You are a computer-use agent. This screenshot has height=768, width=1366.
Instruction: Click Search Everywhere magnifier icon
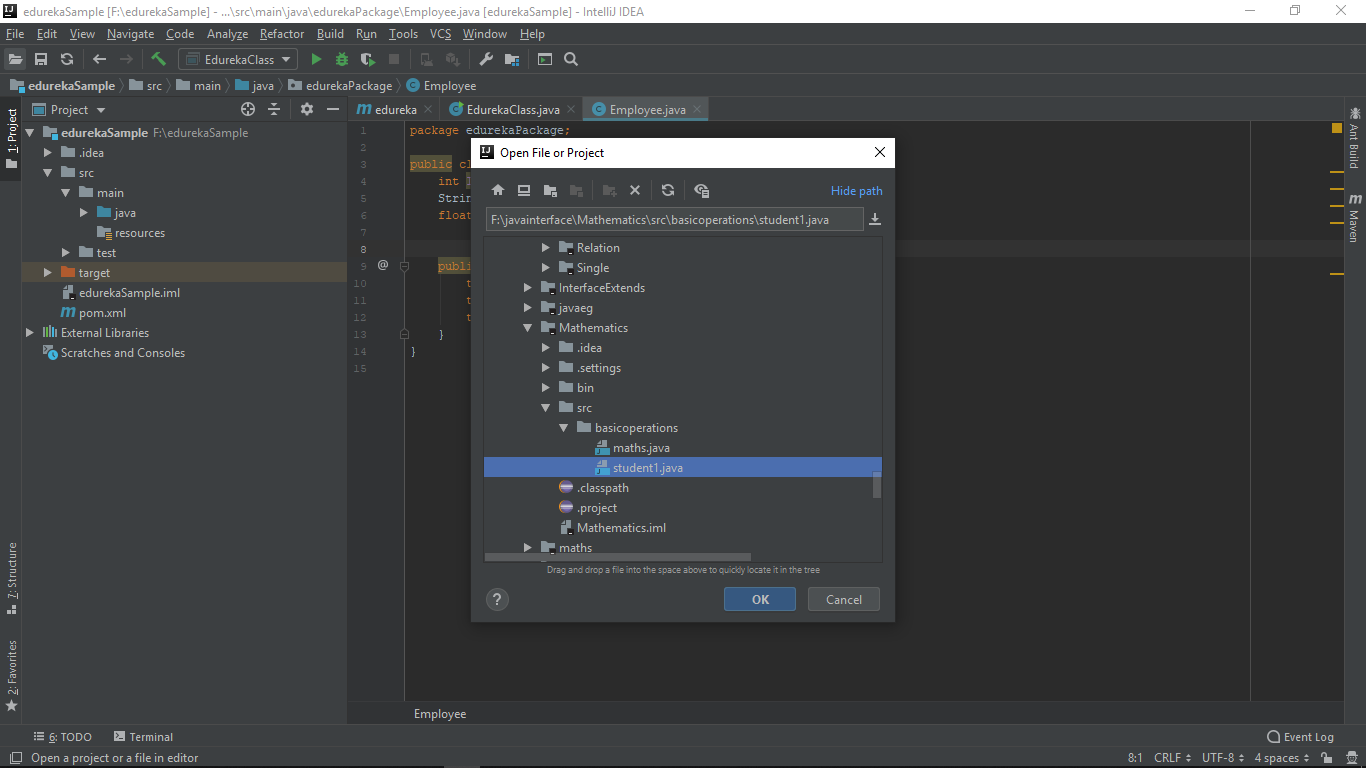click(571, 59)
